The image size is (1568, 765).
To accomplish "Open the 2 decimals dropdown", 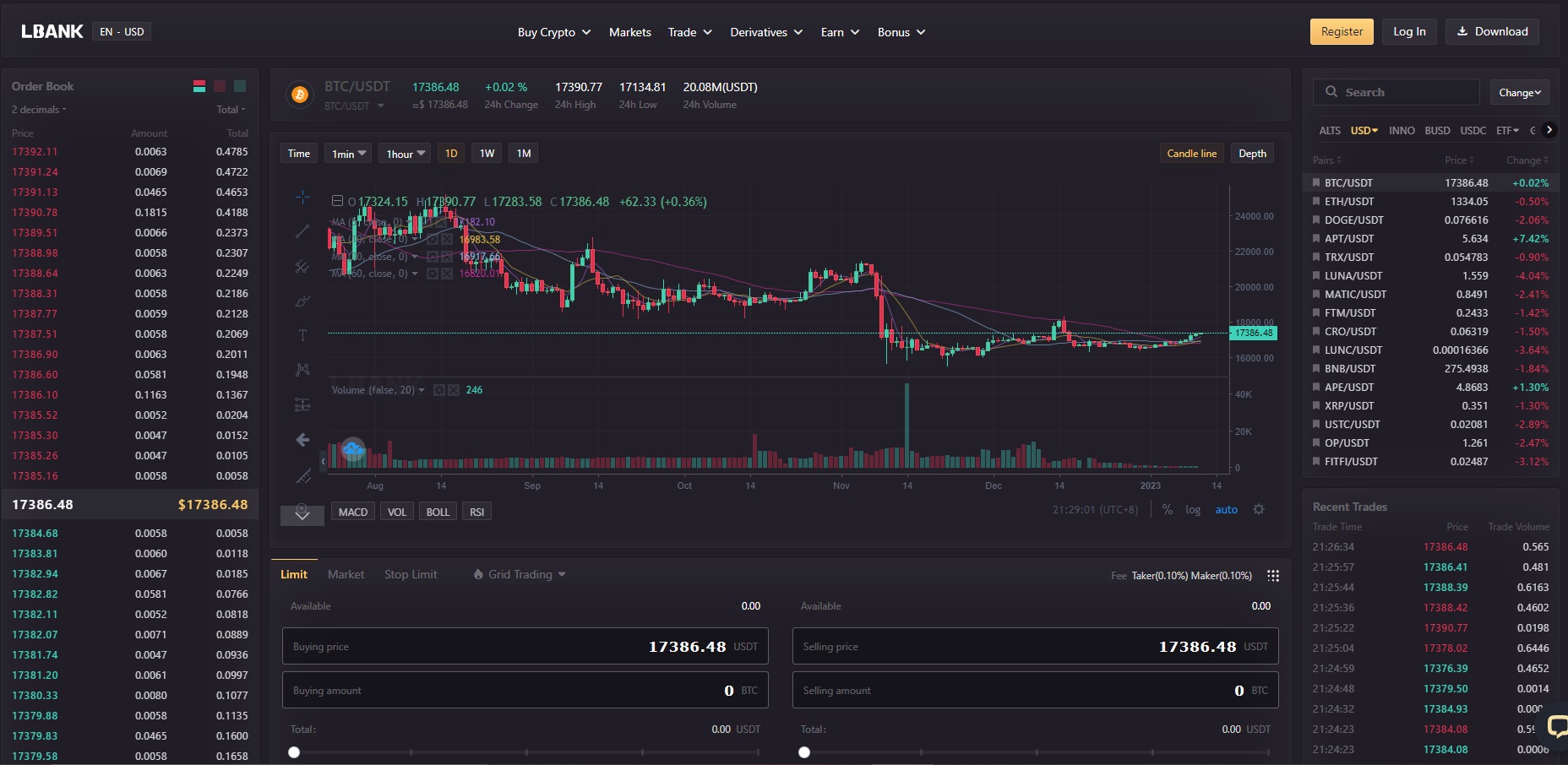I will tap(39, 110).
